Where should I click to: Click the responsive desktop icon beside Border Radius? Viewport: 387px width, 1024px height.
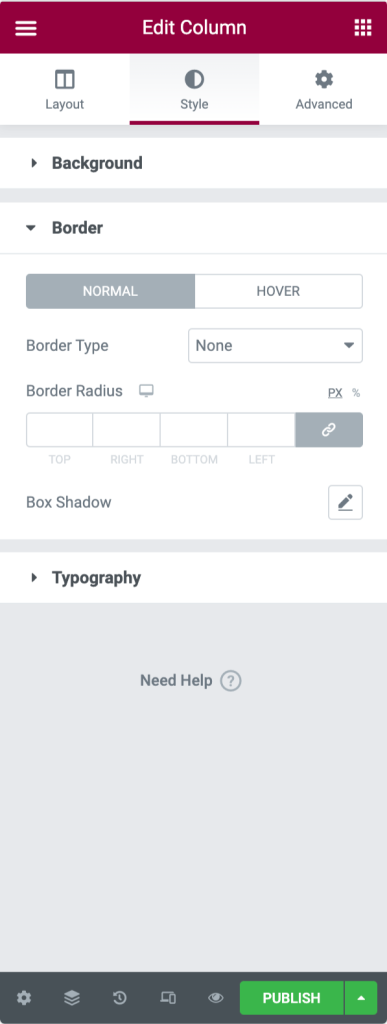146,391
